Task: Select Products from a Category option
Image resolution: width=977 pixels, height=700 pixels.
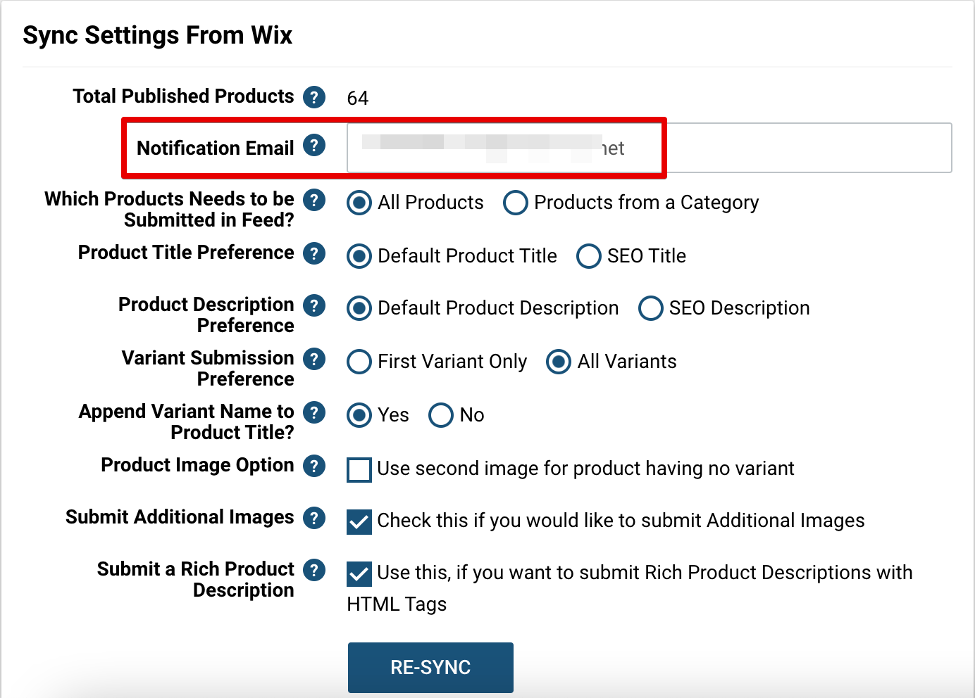Action: click(515, 203)
